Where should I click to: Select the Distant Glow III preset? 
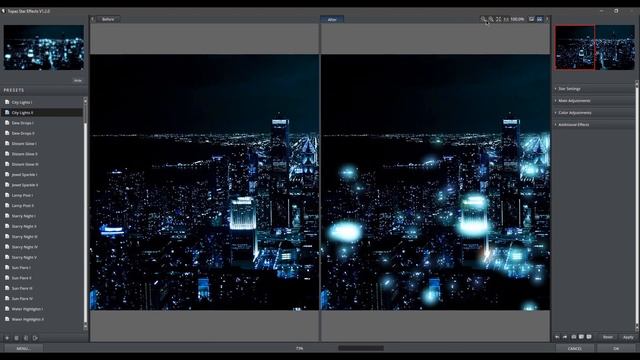42,164
